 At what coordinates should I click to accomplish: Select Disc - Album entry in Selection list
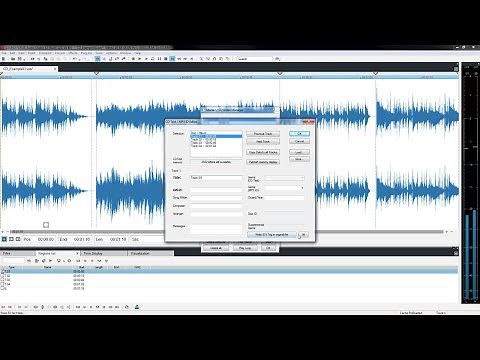coord(199,133)
